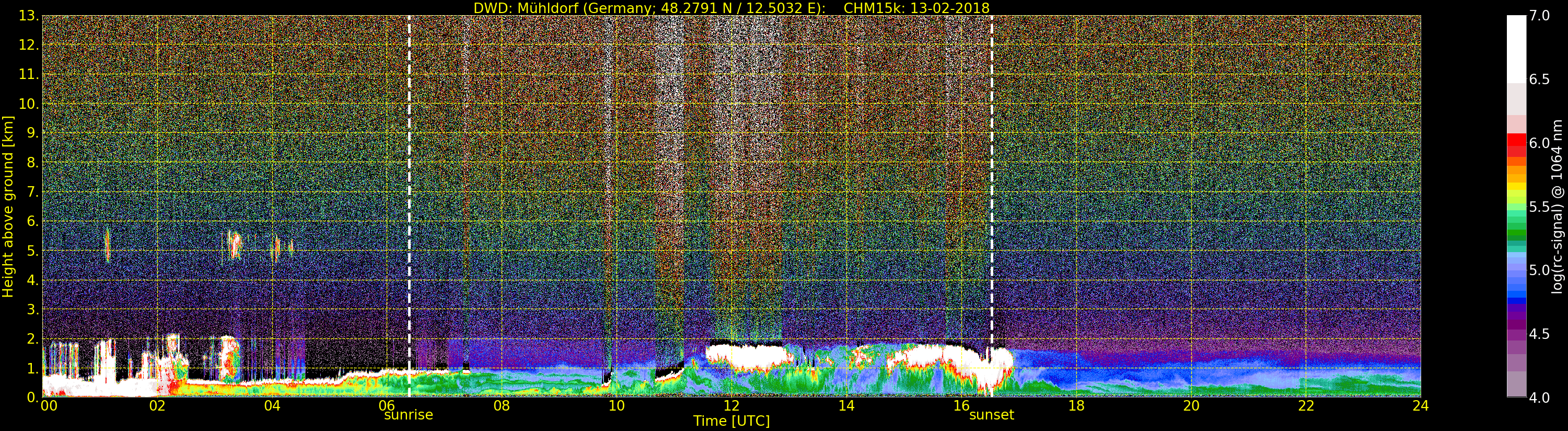Click the height axis tick '12.'

point(29,45)
